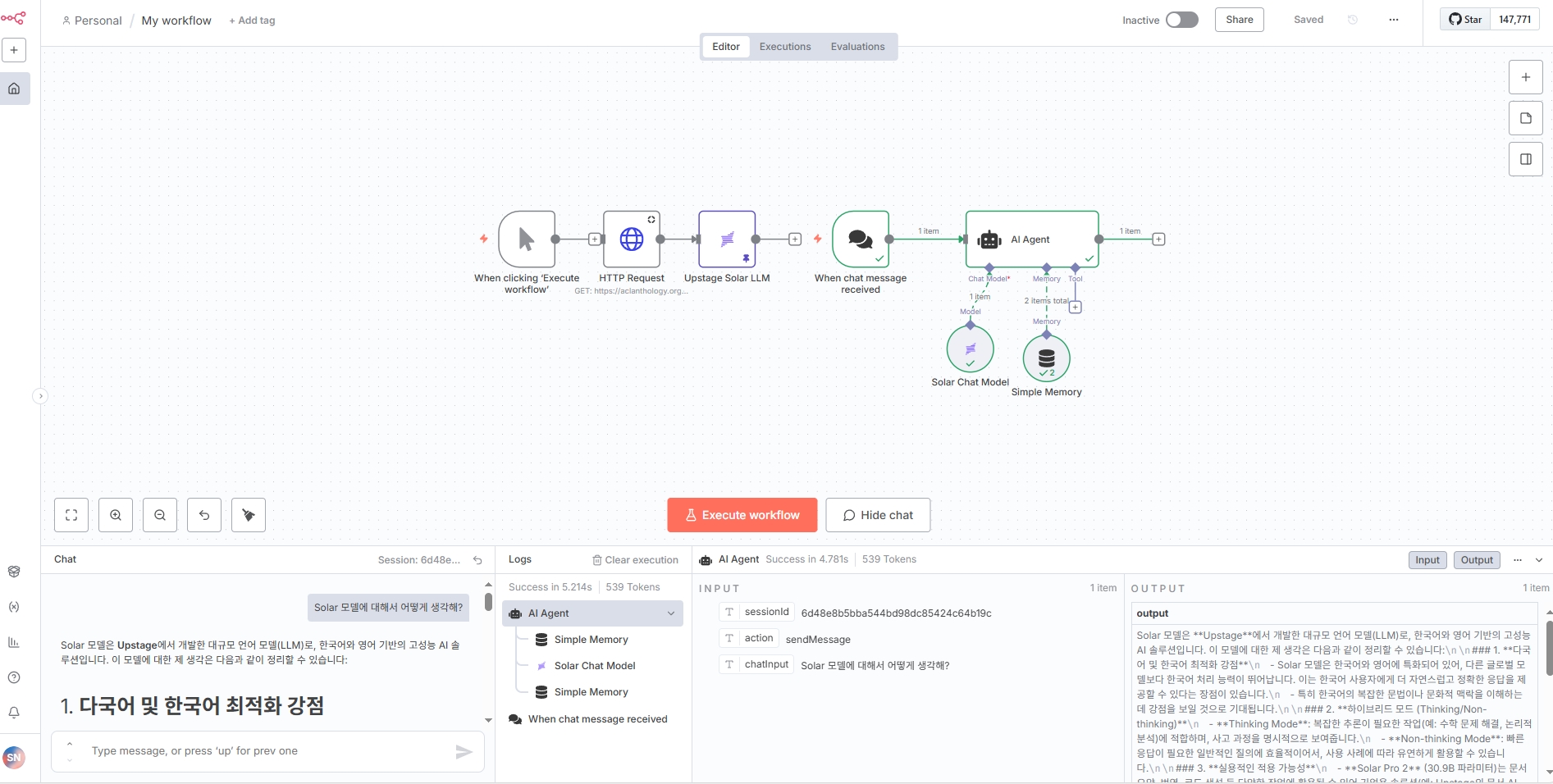Click the create new plus button in sidebar
Viewport: 1553px width, 784px height.
tap(14, 50)
